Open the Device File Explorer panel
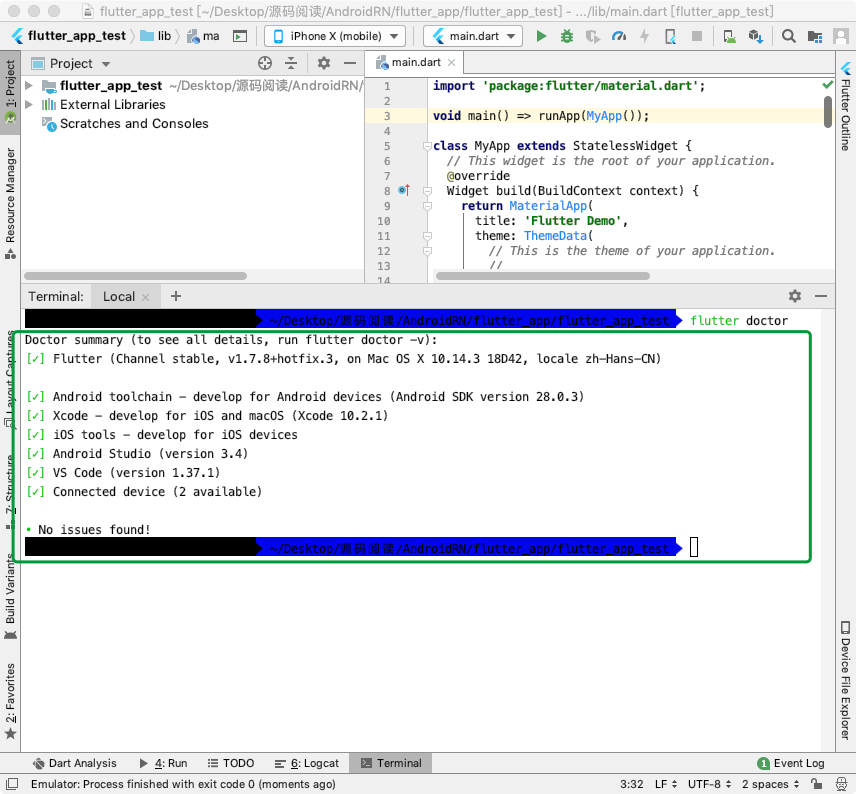The height and width of the screenshot is (794, 856). pos(846,680)
